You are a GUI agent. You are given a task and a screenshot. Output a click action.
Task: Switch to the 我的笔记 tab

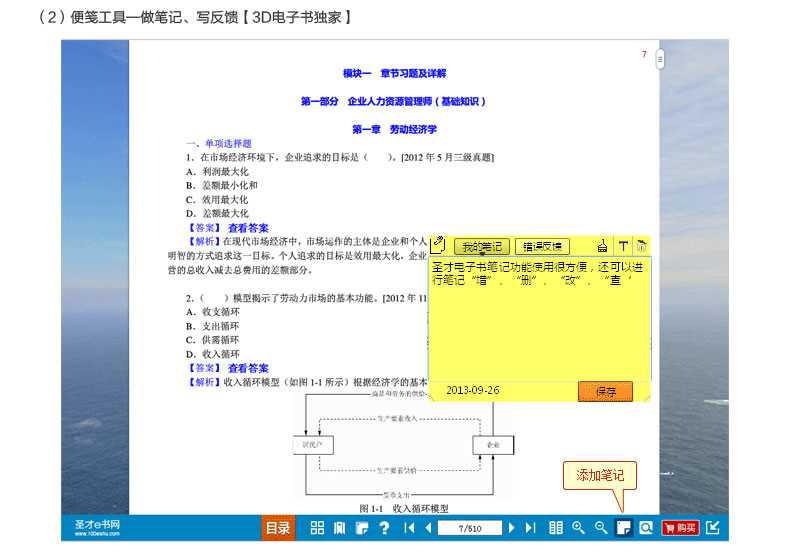click(x=482, y=246)
